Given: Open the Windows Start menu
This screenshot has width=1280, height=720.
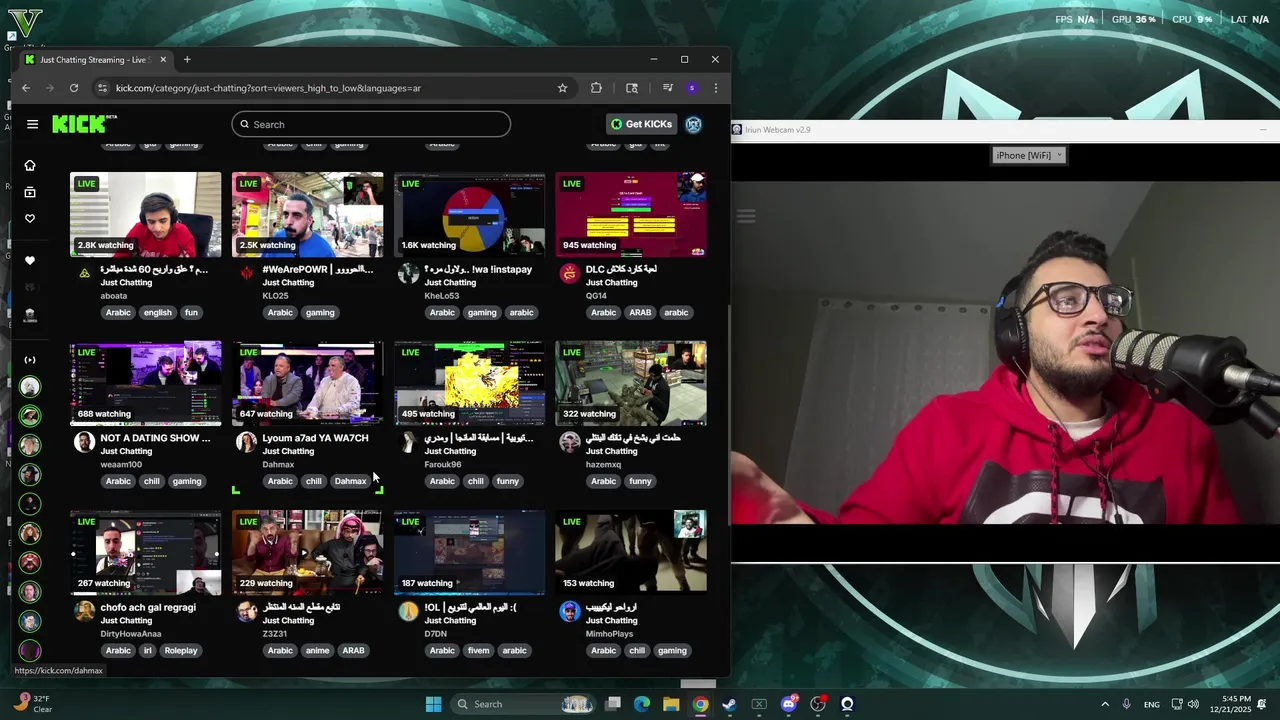Looking at the screenshot, I should (433, 704).
